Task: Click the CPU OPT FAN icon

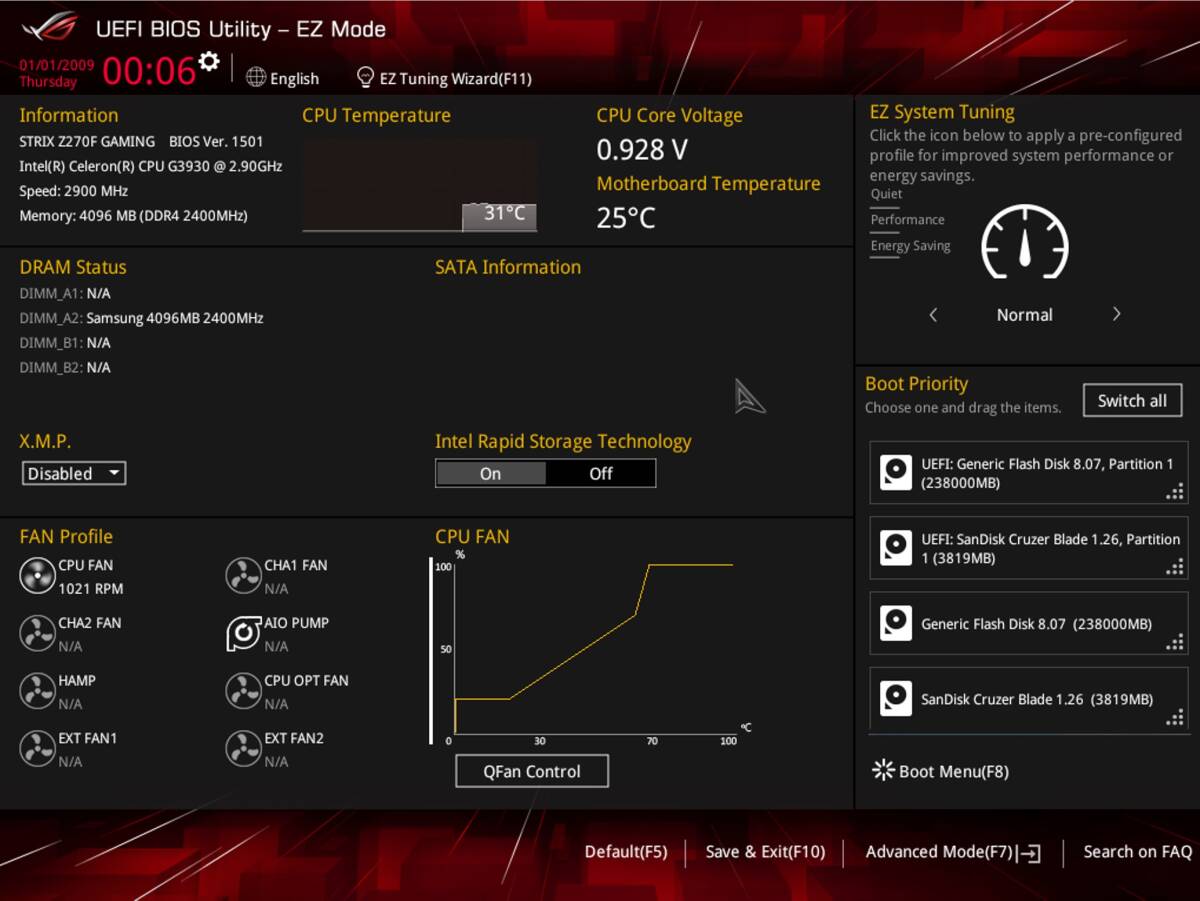Action: (243, 691)
